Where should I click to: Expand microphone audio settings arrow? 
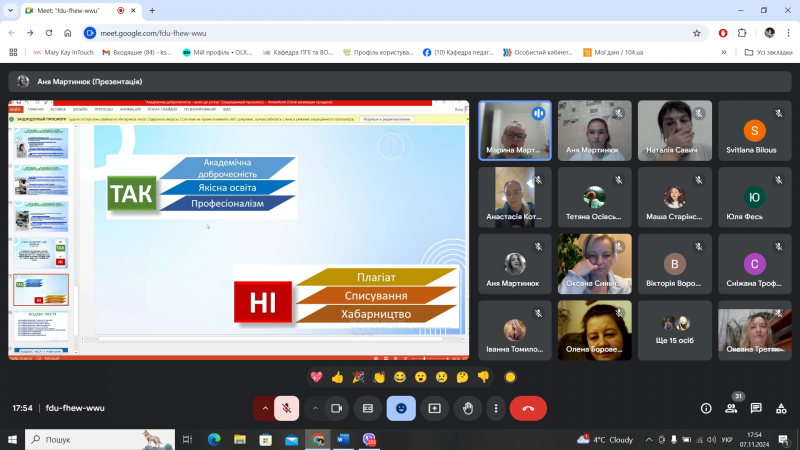tap(264, 408)
